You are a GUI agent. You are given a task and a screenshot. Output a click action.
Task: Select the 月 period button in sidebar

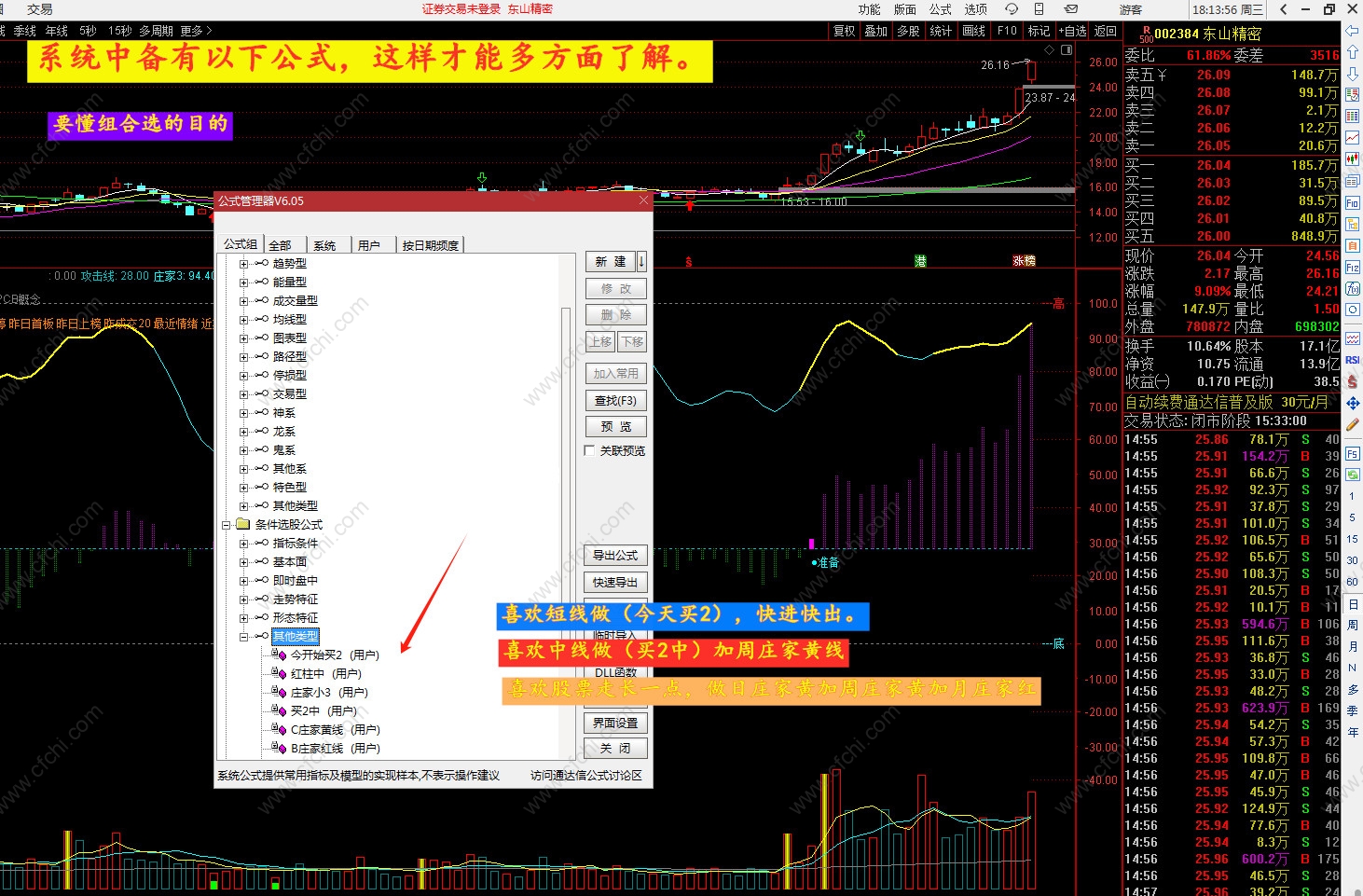(x=1353, y=647)
